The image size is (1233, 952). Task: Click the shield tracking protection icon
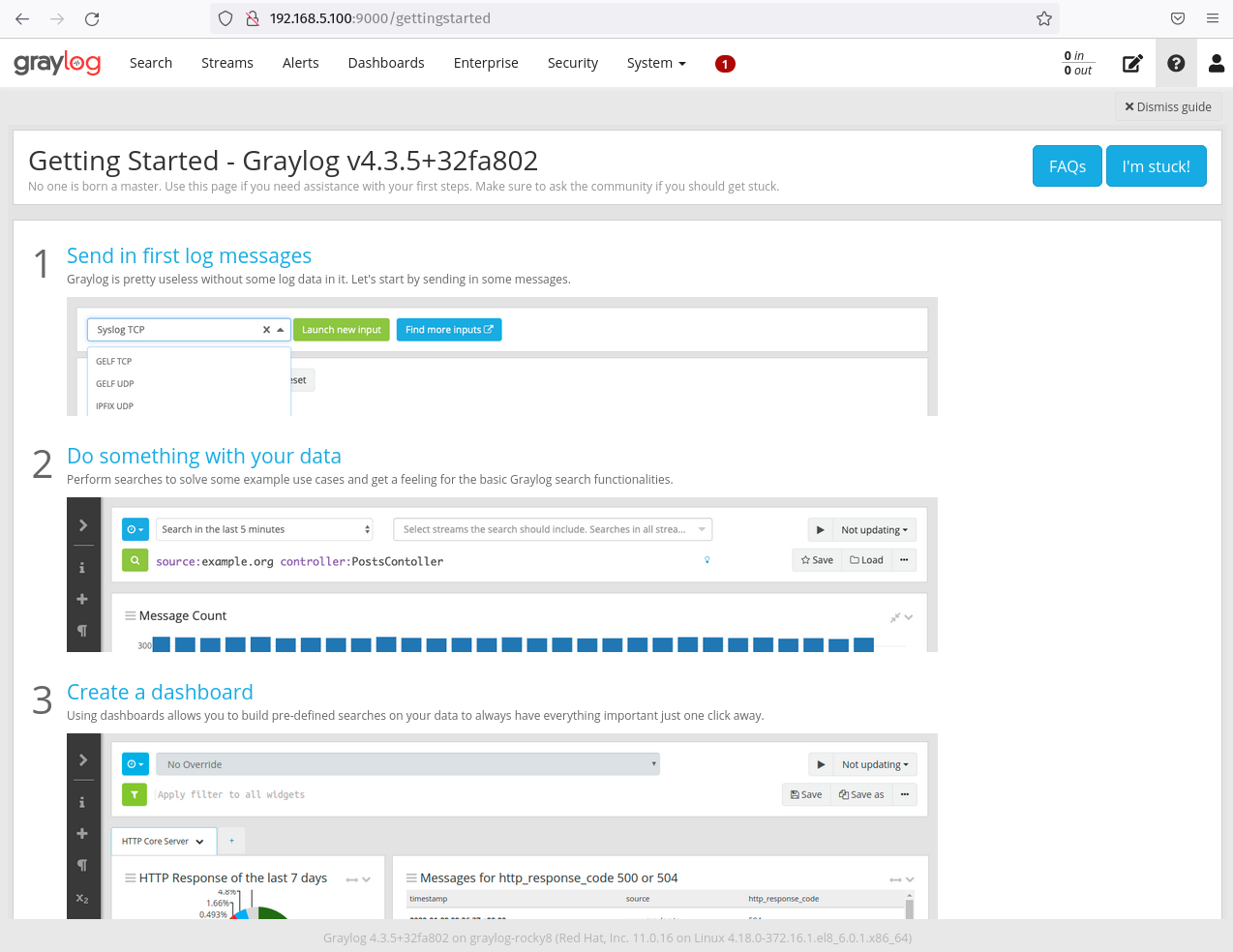(x=226, y=18)
